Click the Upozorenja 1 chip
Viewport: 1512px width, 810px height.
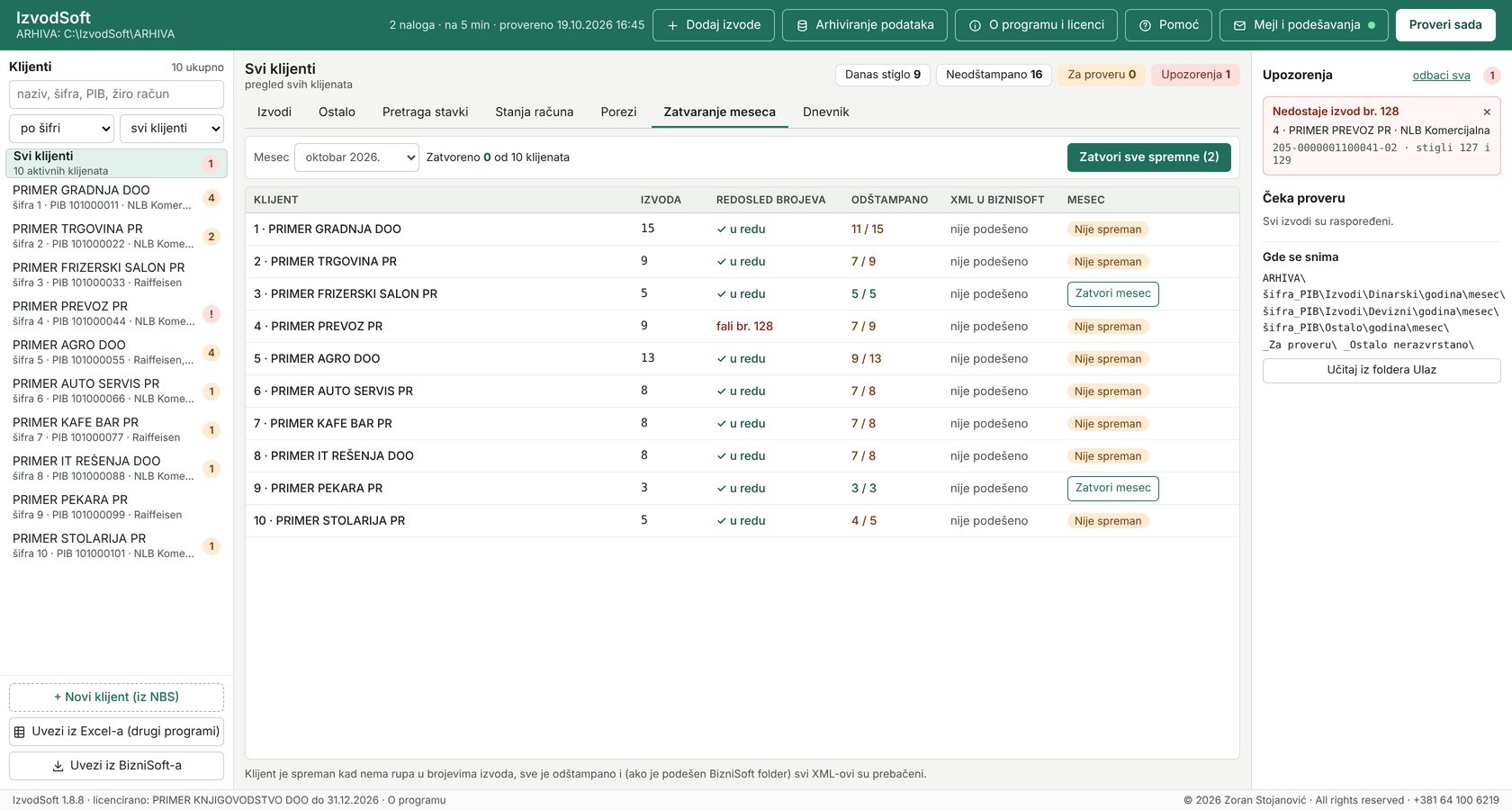[x=1195, y=75]
